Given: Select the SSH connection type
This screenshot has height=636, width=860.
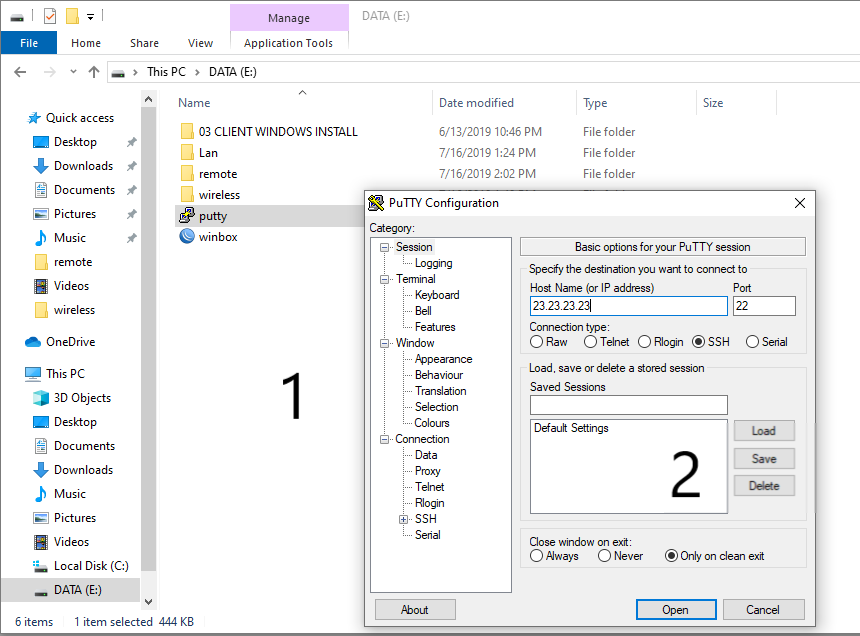Looking at the screenshot, I should point(698,342).
